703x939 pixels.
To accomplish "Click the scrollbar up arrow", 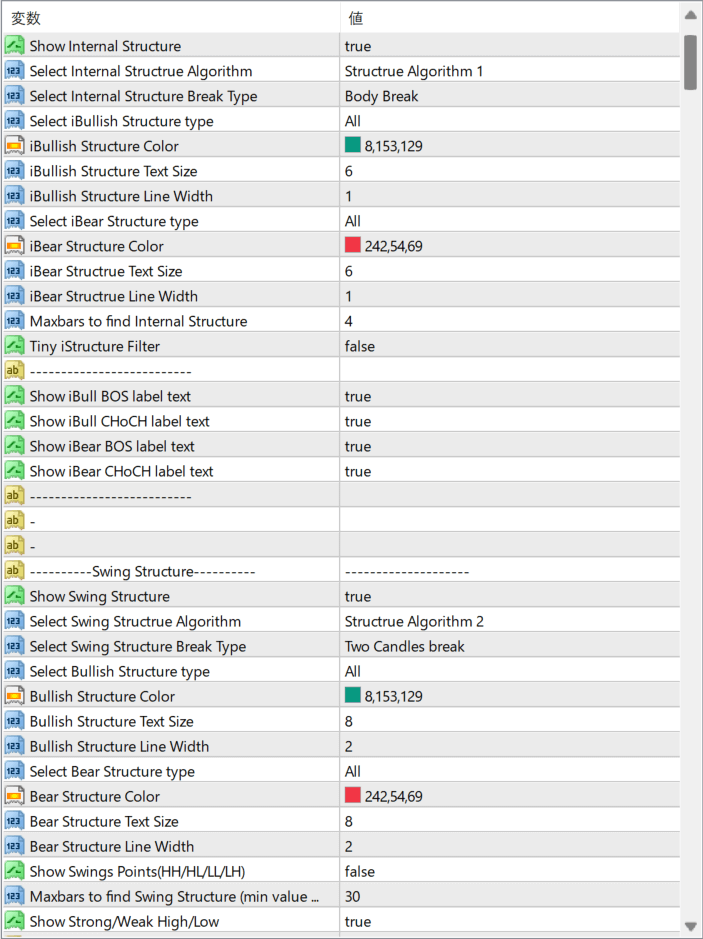I will coord(690,16).
